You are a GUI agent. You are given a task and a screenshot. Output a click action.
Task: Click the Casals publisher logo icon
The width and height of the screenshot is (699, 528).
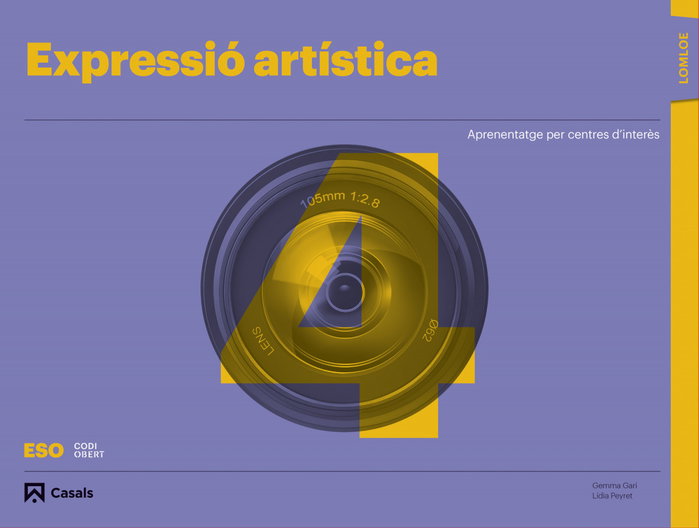click(34, 493)
